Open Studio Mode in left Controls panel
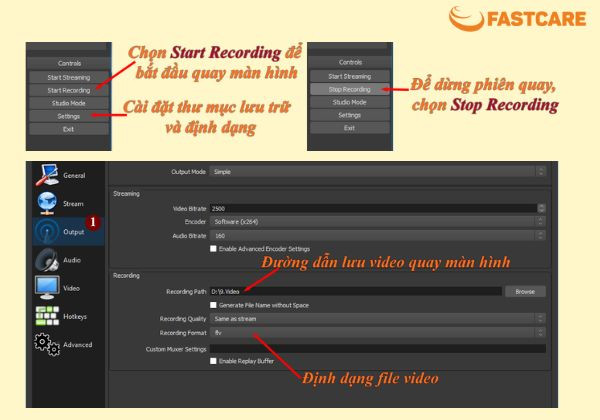The width and height of the screenshot is (600, 420). (69, 103)
